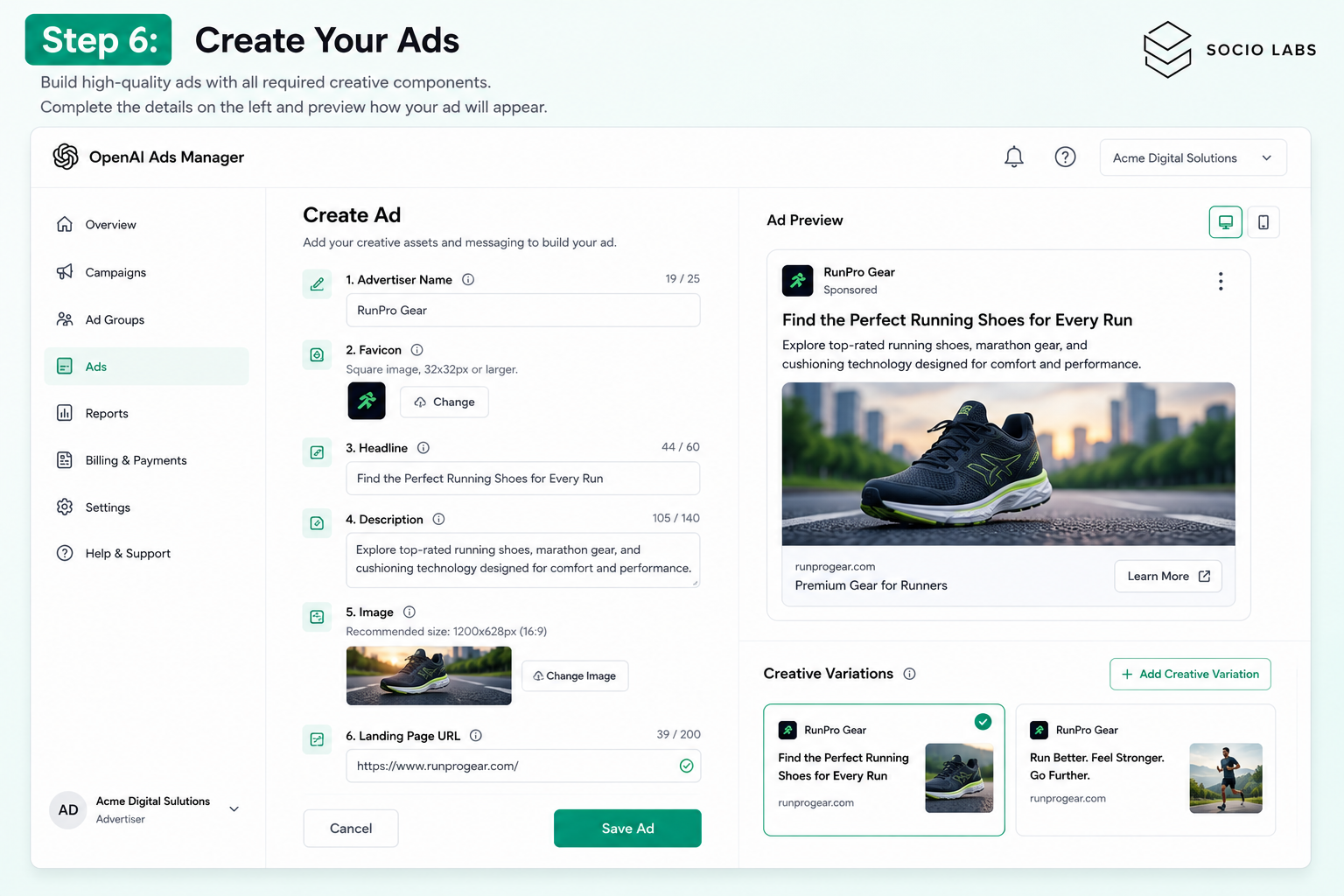Click the Campaigns megaphone icon

coord(65,272)
